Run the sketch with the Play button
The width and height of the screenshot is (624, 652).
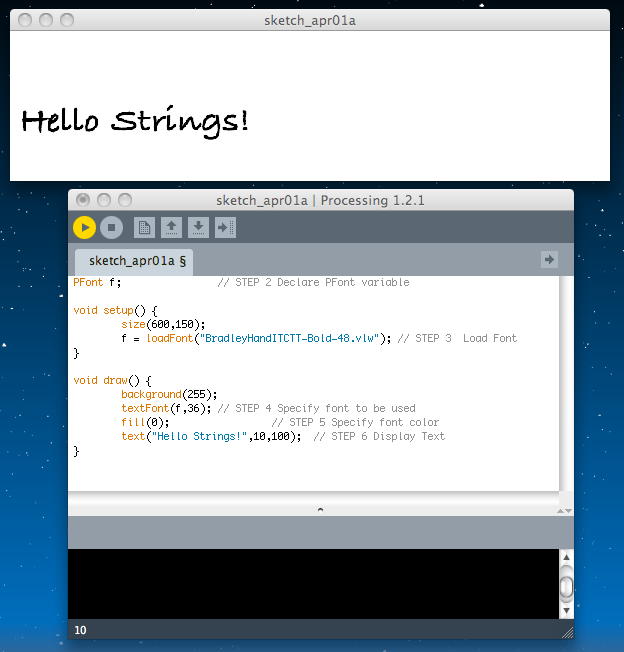(x=84, y=227)
